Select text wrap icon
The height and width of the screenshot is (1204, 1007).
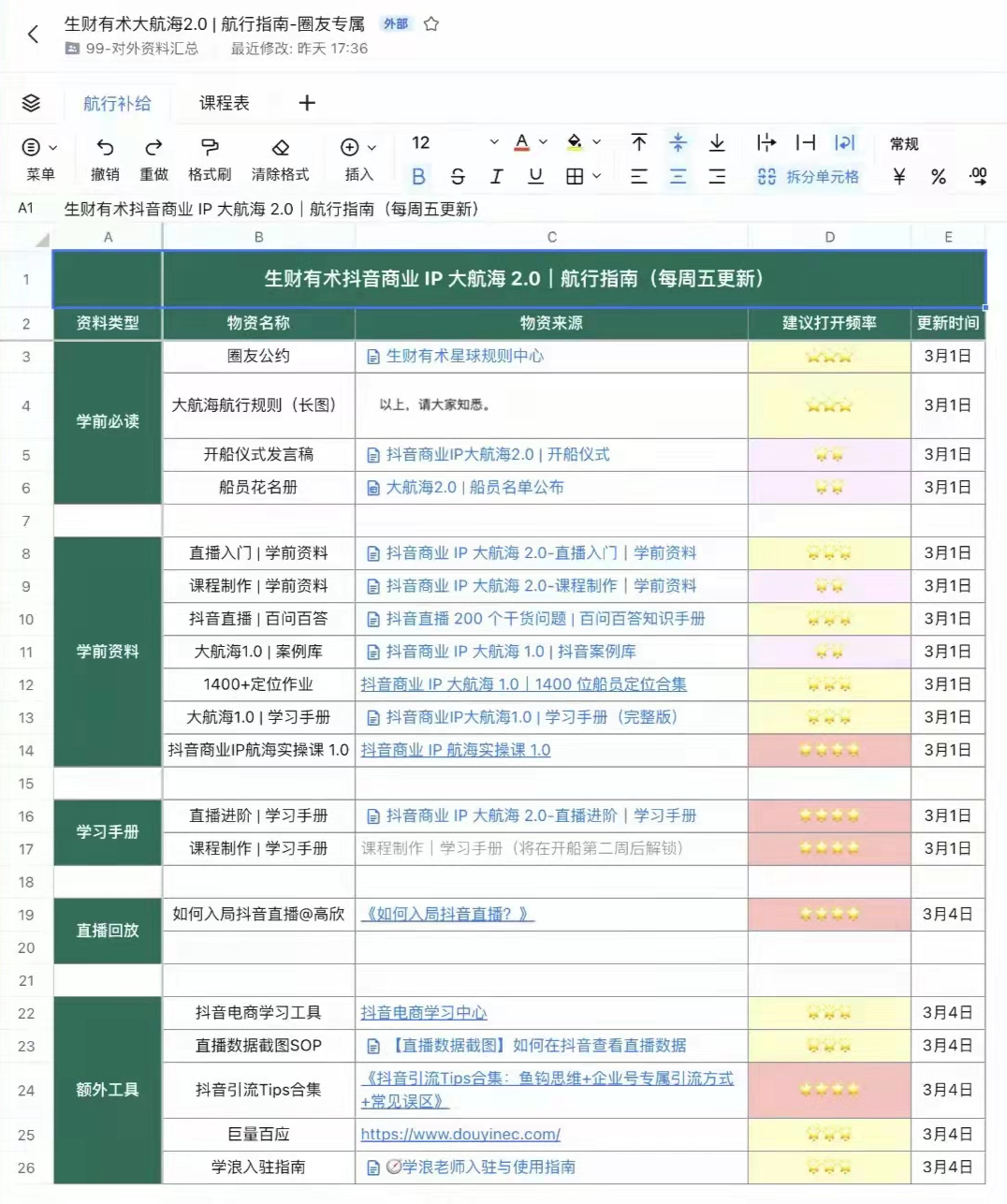click(845, 142)
